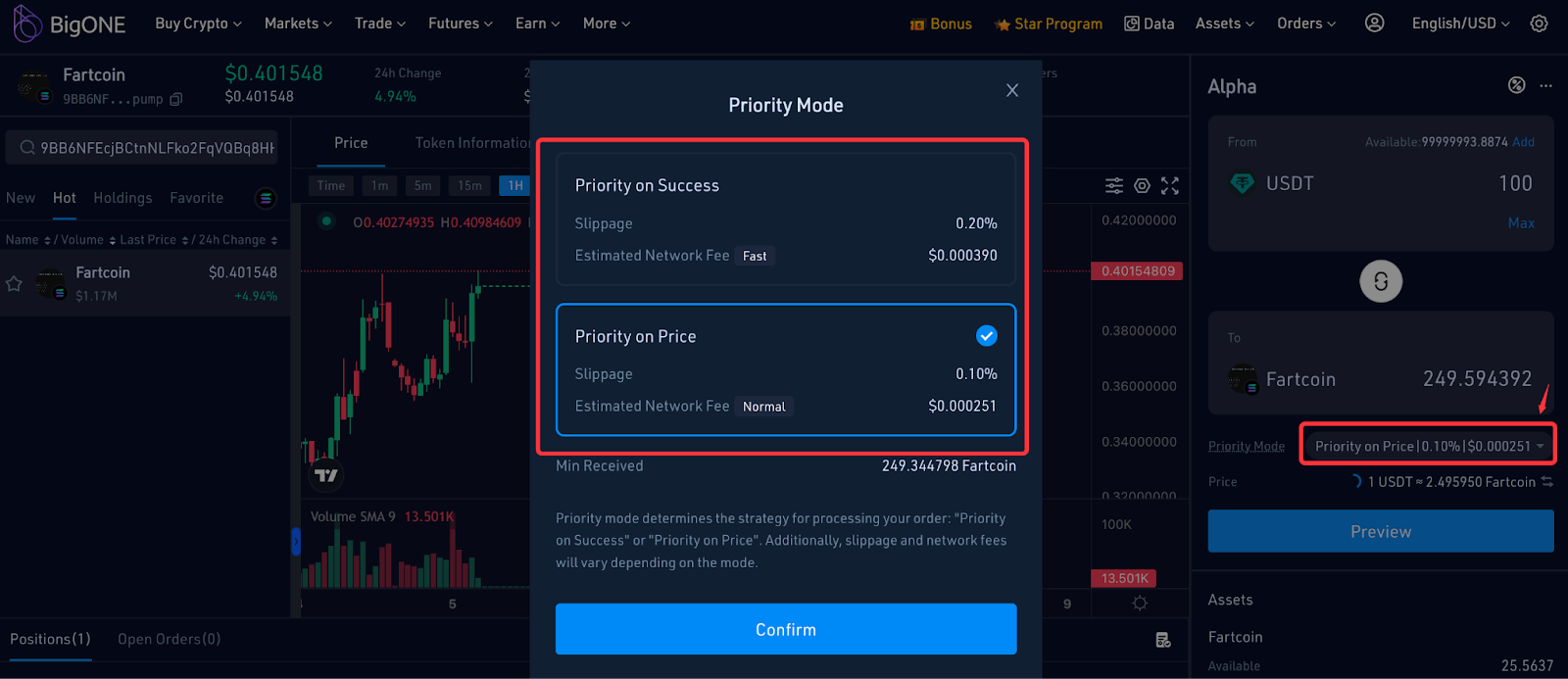Expand chart to fullscreen
The image size is (1568, 679).
(x=1170, y=185)
